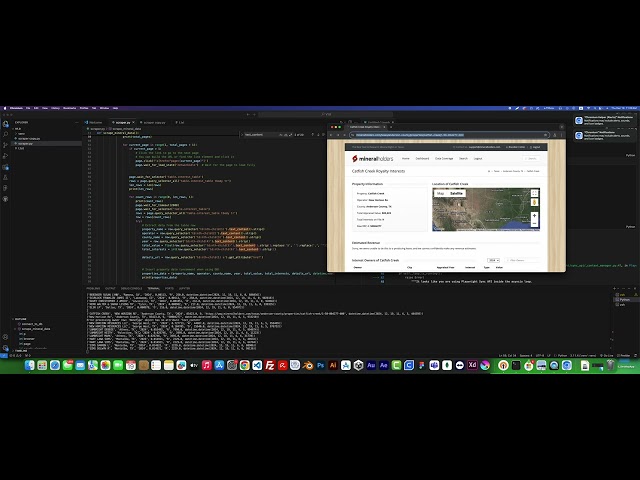Go to previous match in find widget
This screenshot has width=640, height=480.
(313, 135)
